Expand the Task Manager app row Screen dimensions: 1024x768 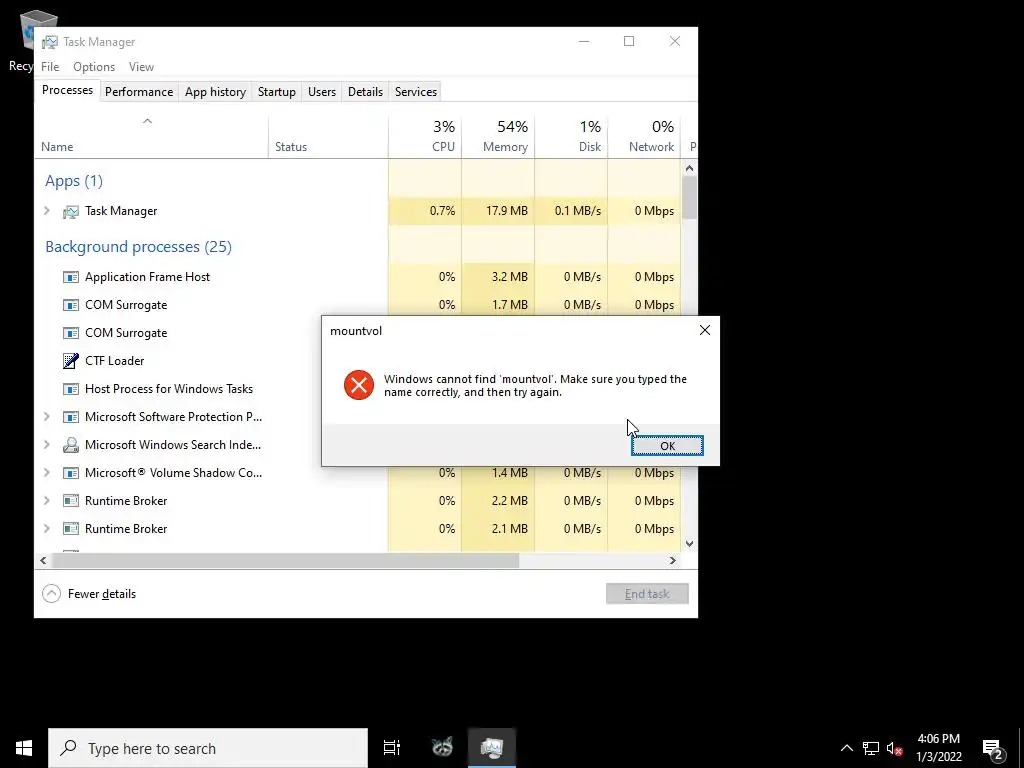click(46, 211)
